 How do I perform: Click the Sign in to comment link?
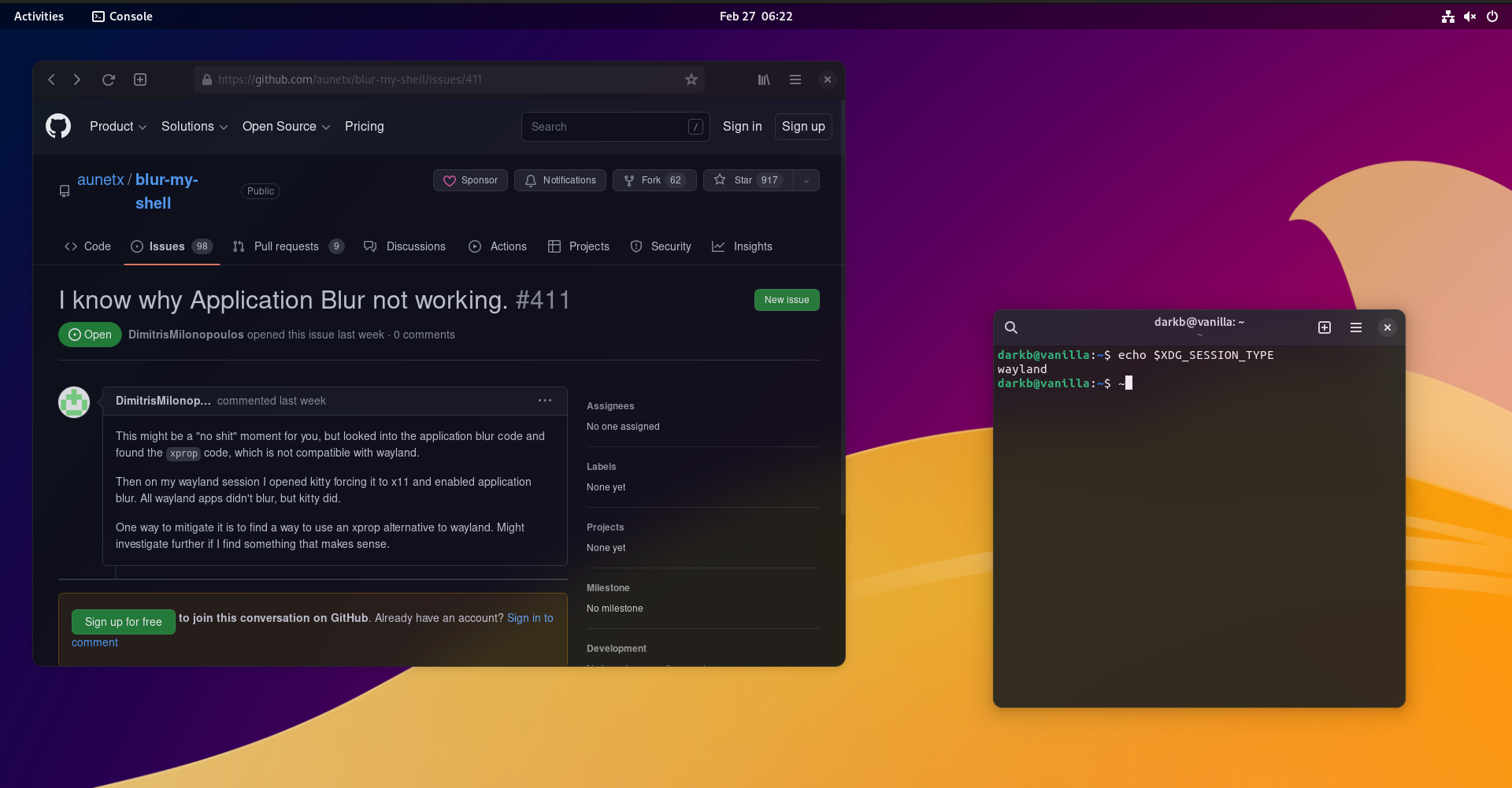pyautogui.click(x=530, y=618)
